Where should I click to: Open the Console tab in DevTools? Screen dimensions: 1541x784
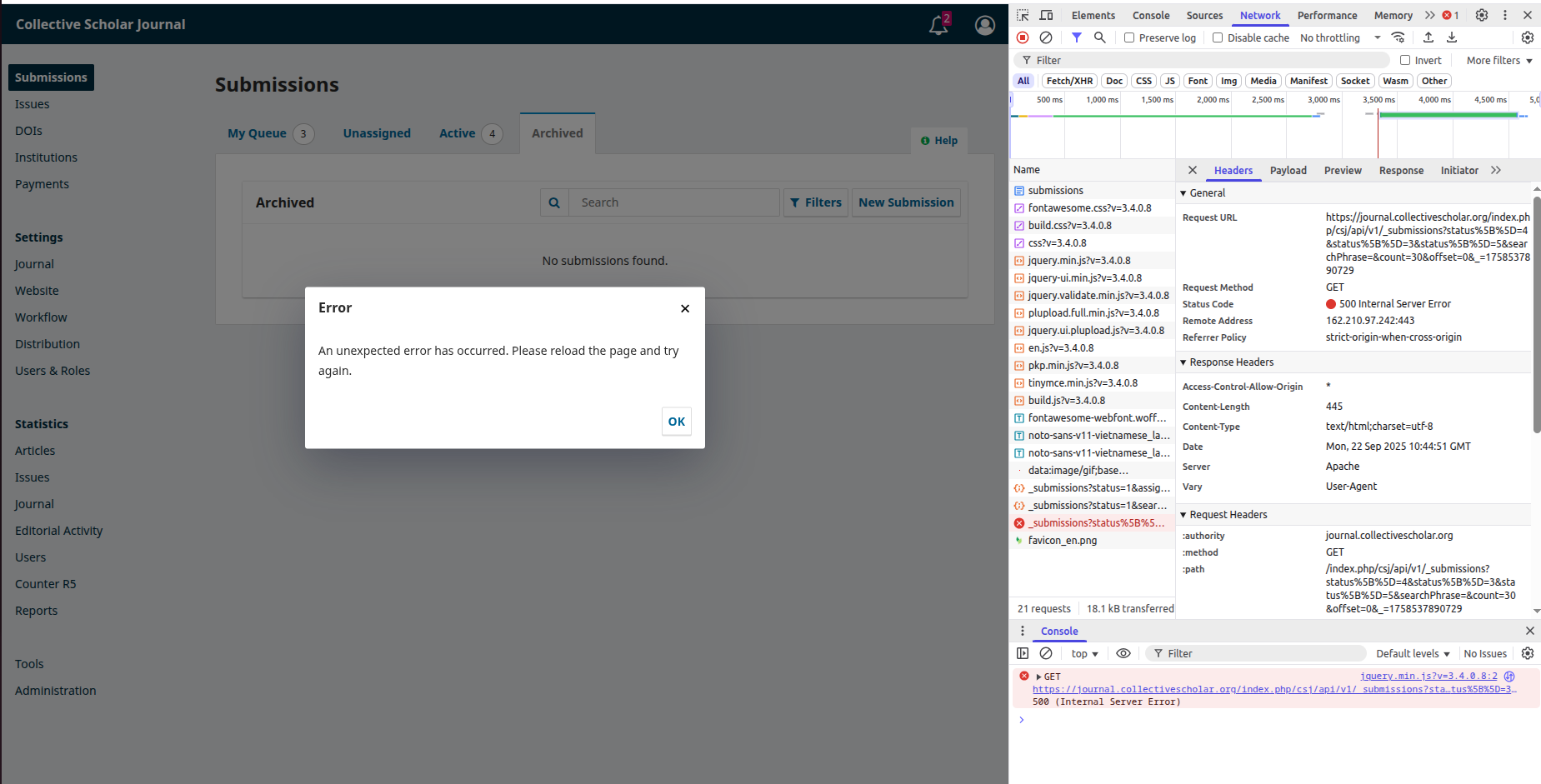point(1150,15)
